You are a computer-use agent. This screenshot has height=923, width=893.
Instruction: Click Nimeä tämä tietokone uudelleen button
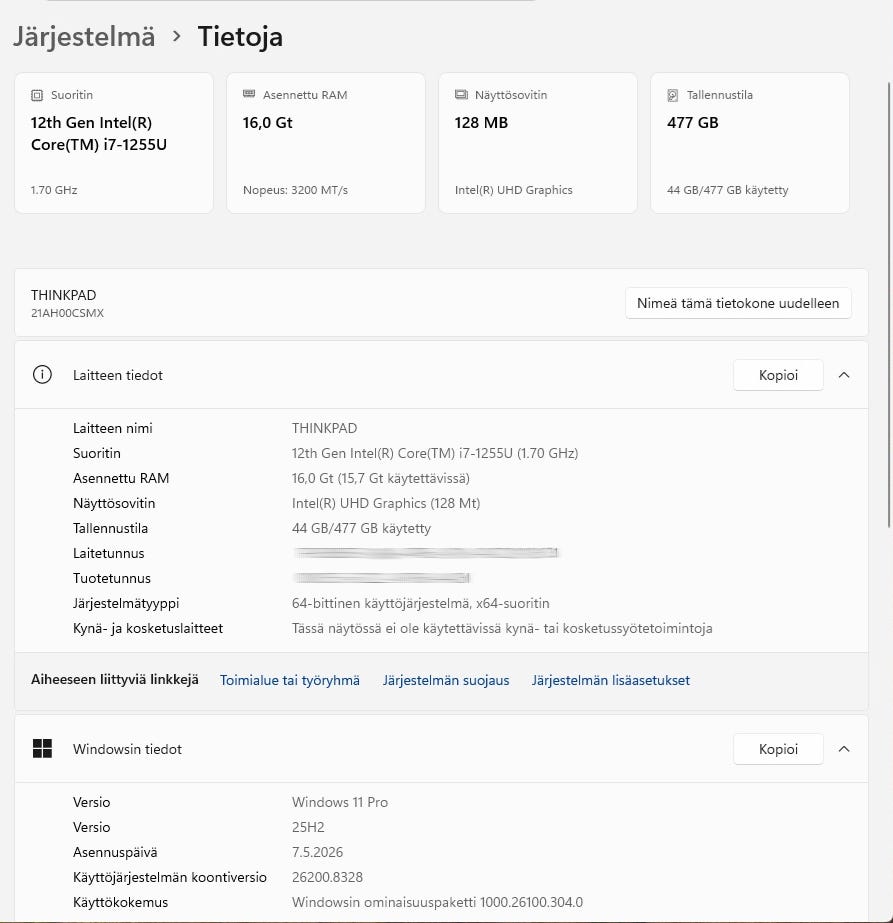[x=738, y=303]
